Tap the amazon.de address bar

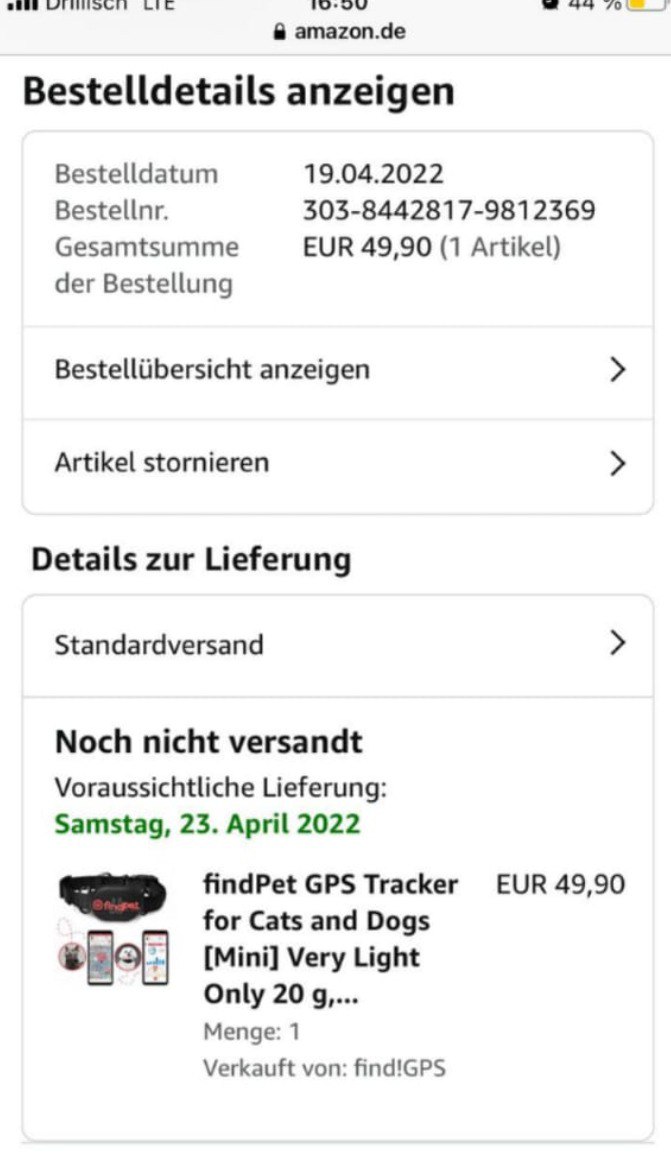[x=339, y=32]
